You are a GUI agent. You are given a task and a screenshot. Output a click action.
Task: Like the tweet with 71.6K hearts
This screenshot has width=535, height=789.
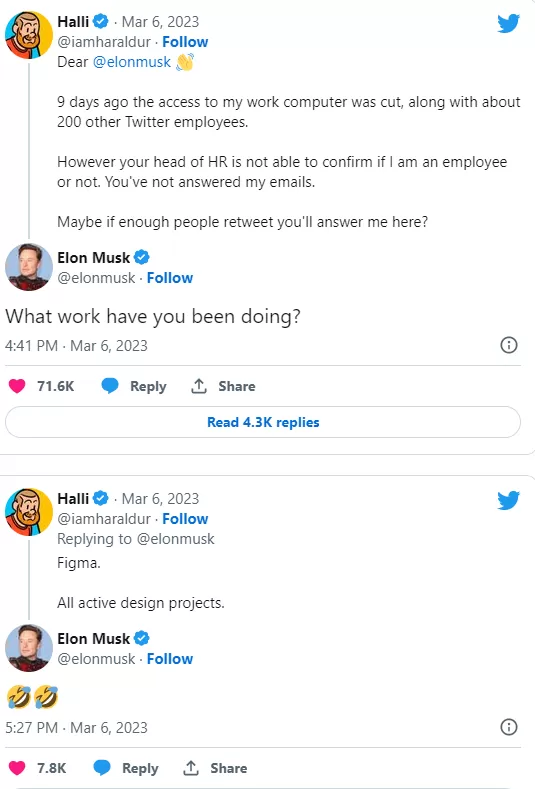click(x=17, y=386)
